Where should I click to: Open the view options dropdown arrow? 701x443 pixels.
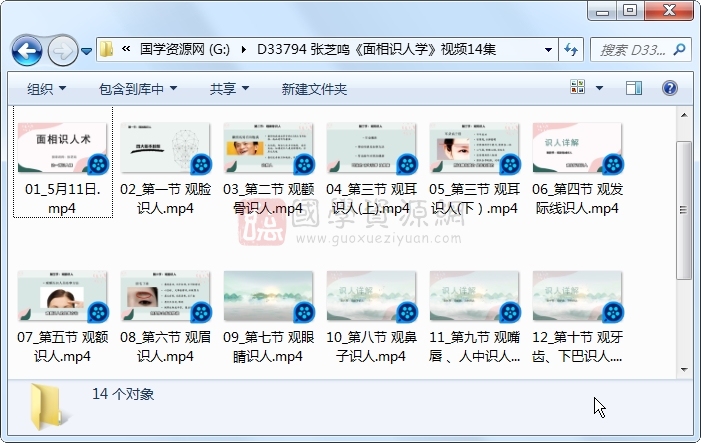click(x=600, y=88)
